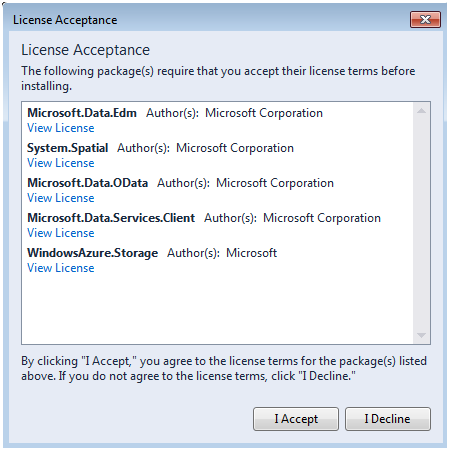
Task: Click the I Decline button
Action: [x=388, y=419]
